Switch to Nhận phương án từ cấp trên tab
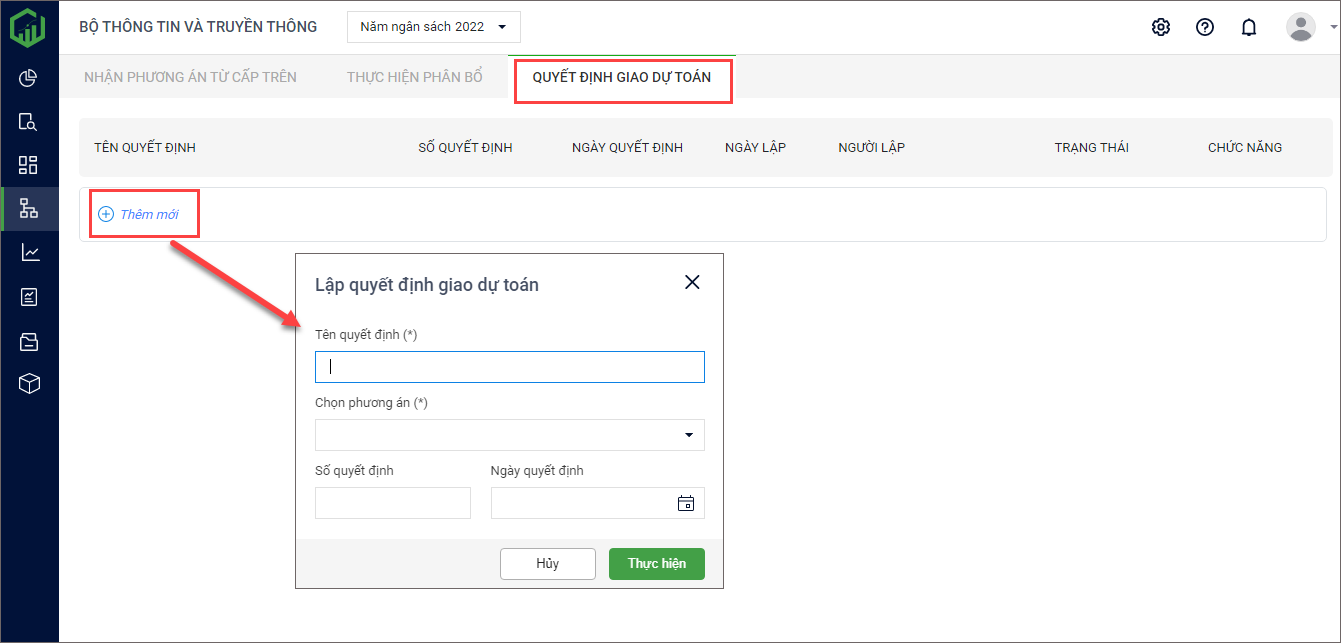This screenshot has width=1341, height=643. tap(190, 77)
